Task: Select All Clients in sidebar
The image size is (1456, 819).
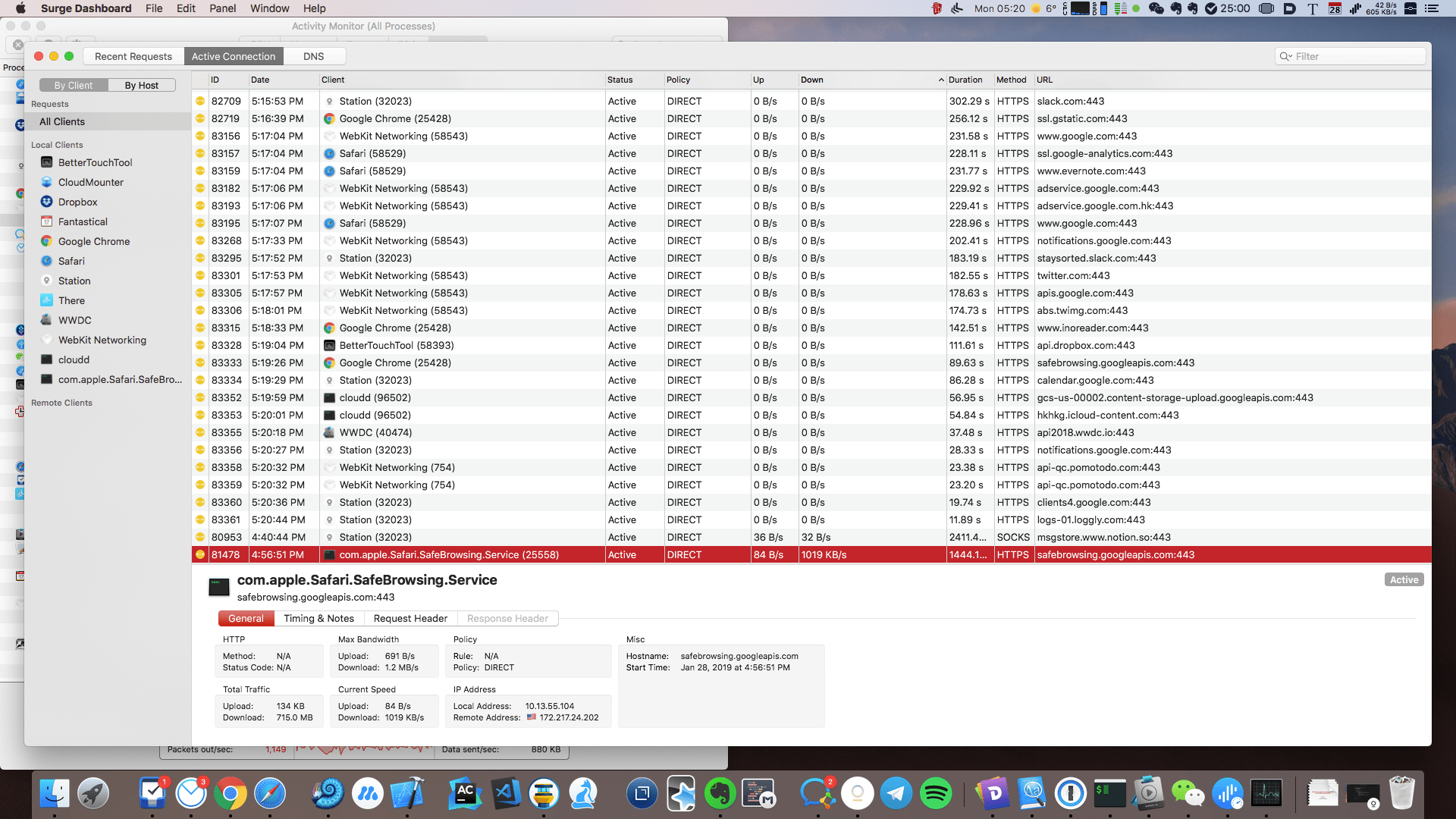Action: 62,121
